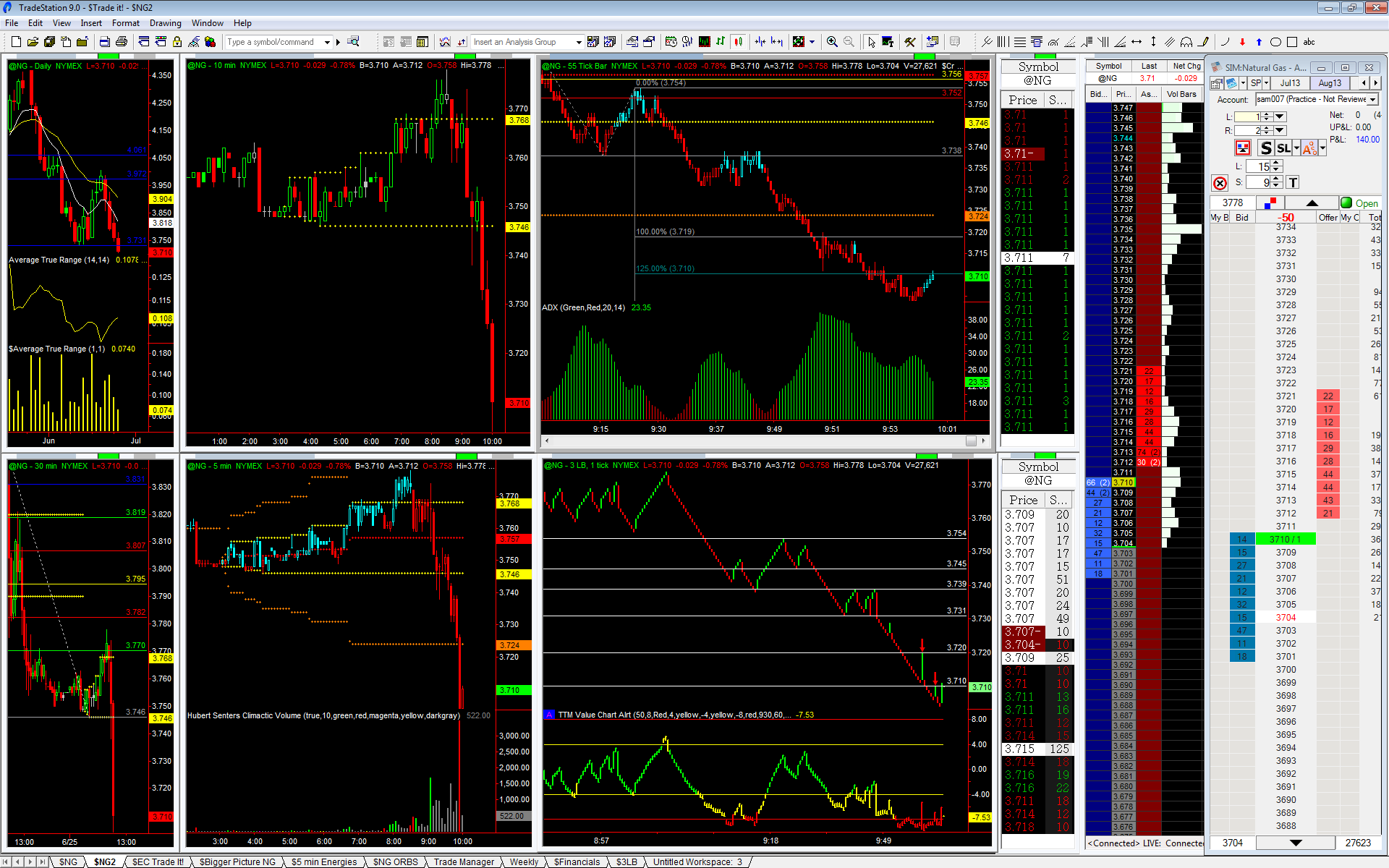
Task: Expand the Insert an Analysis Group dropdown
Action: [578, 42]
